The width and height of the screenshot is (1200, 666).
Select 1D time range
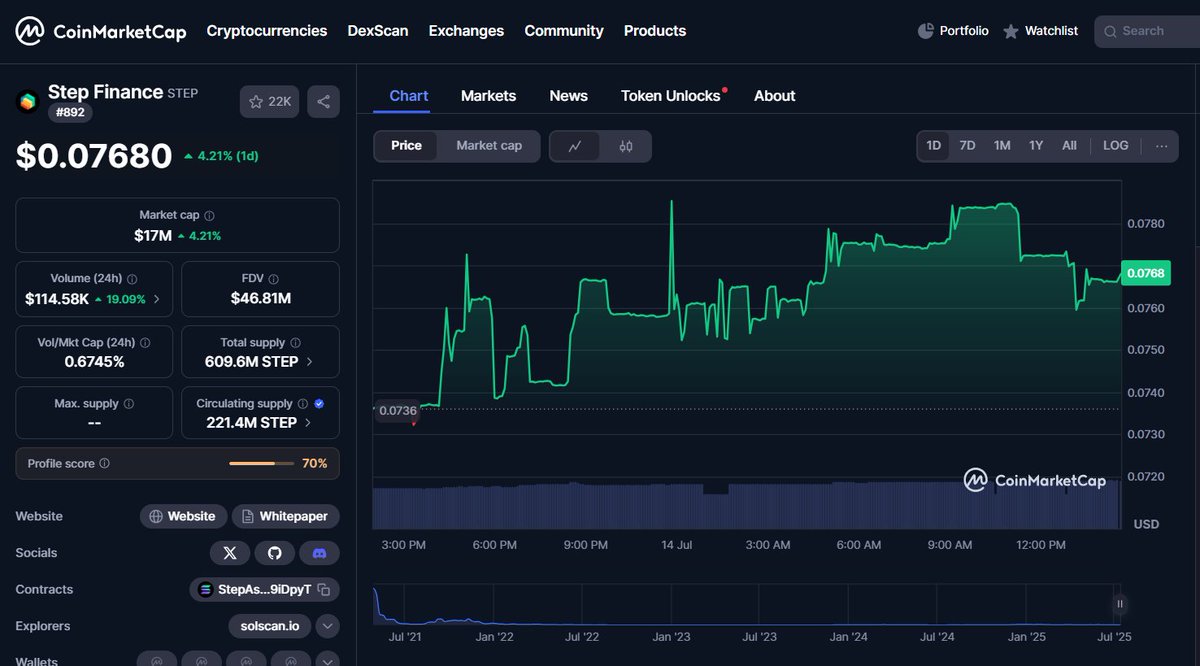[933, 146]
